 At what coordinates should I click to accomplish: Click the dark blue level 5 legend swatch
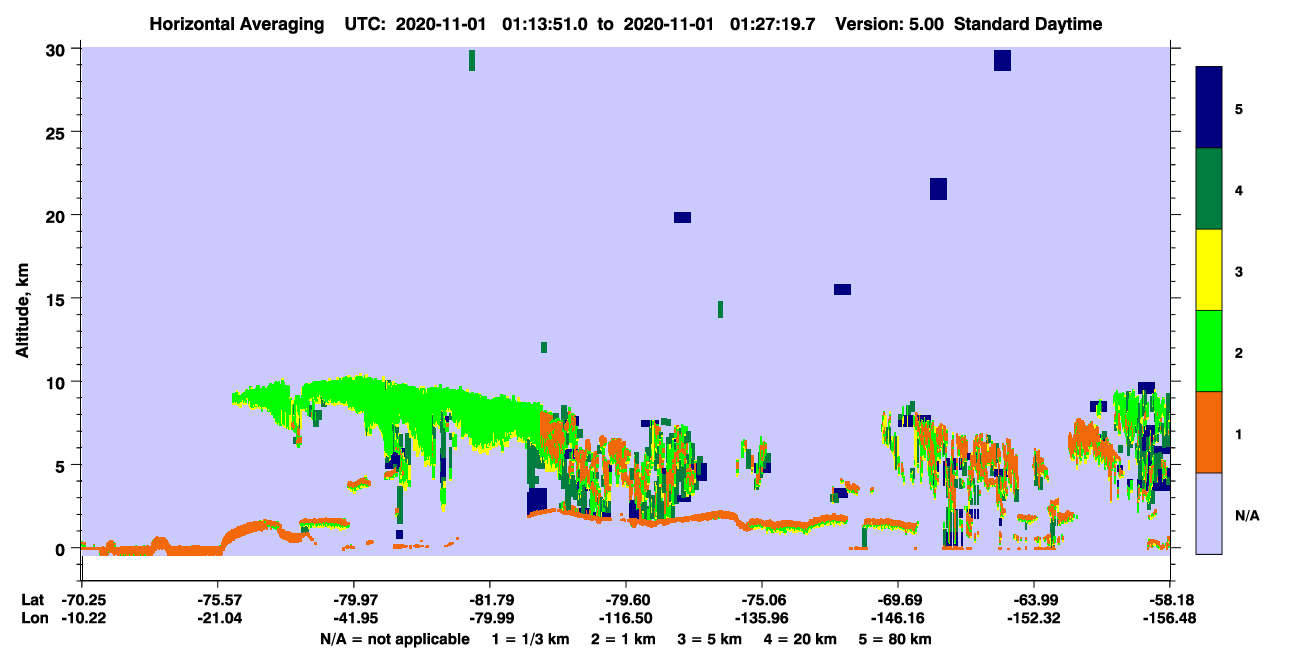(1209, 108)
